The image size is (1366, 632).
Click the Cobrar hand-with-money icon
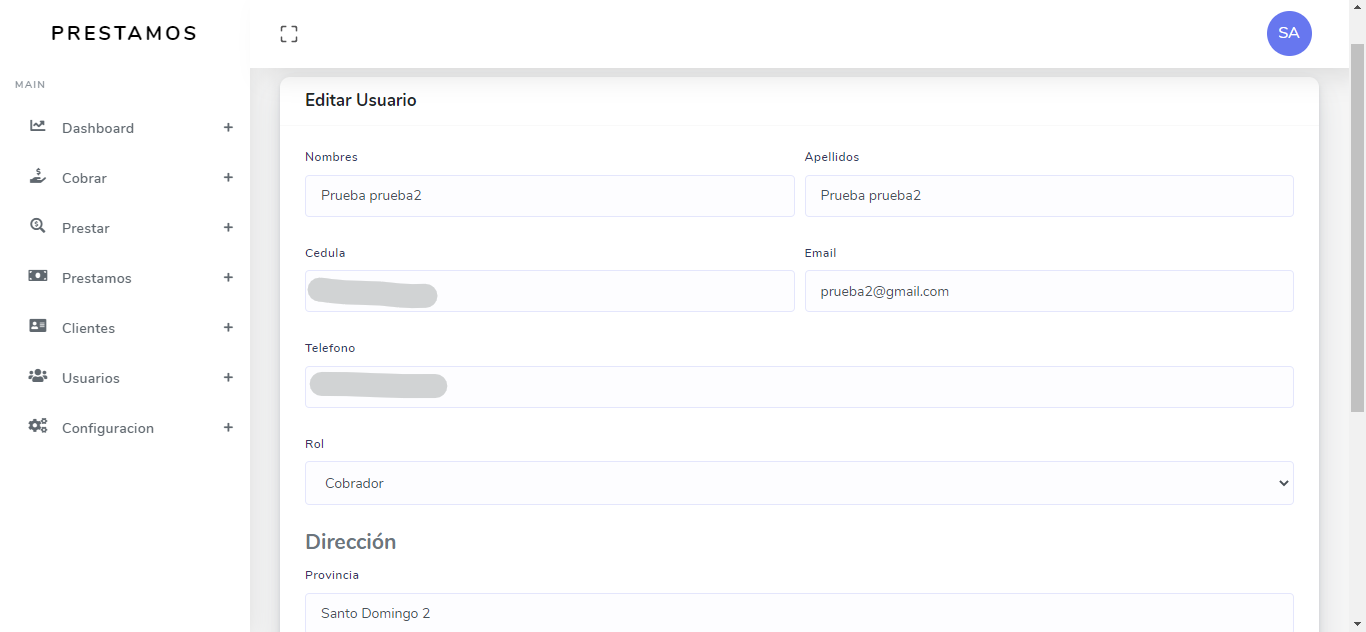38,176
